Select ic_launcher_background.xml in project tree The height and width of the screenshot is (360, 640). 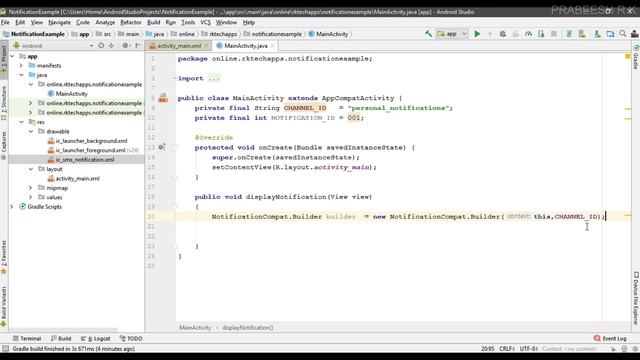pos(87,141)
